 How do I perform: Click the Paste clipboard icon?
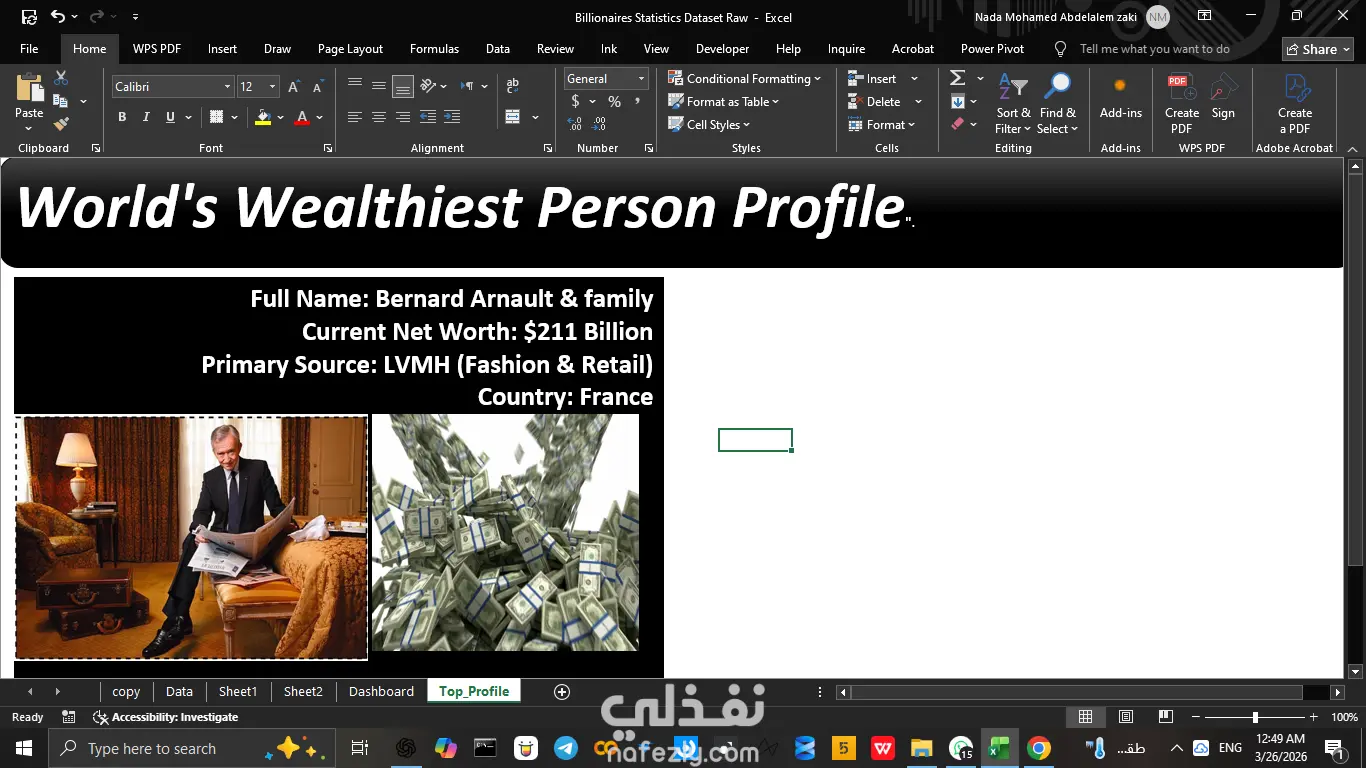click(x=29, y=89)
